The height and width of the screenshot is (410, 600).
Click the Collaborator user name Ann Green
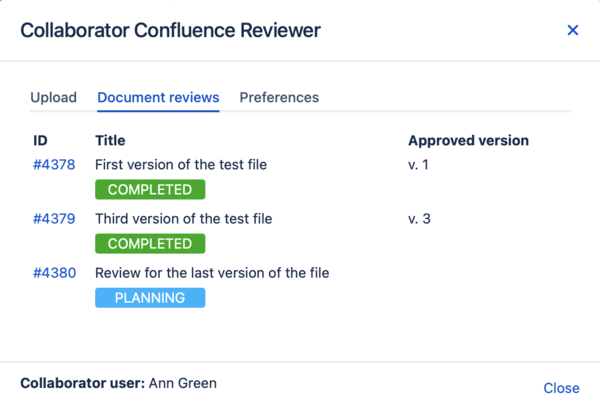[184, 383]
